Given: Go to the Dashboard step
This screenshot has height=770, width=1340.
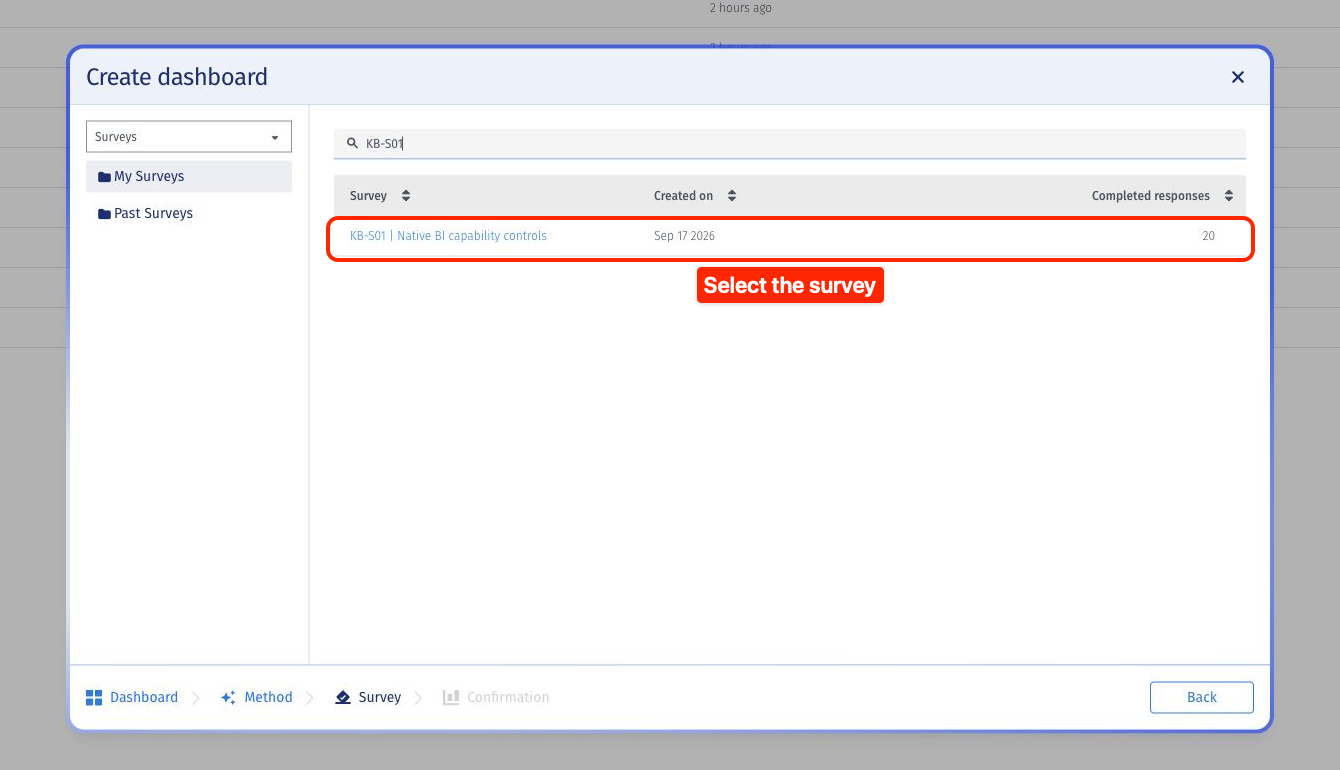Looking at the screenshot, I should 132,697.
